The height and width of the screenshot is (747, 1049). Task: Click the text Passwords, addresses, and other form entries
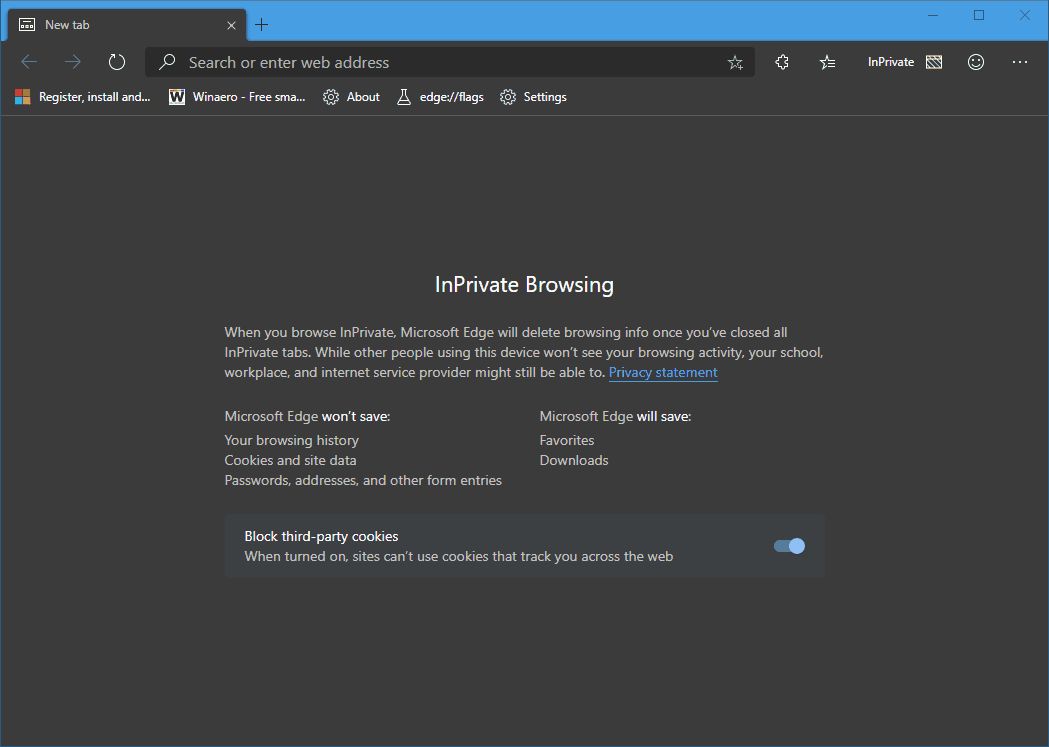tap(363, 480)
